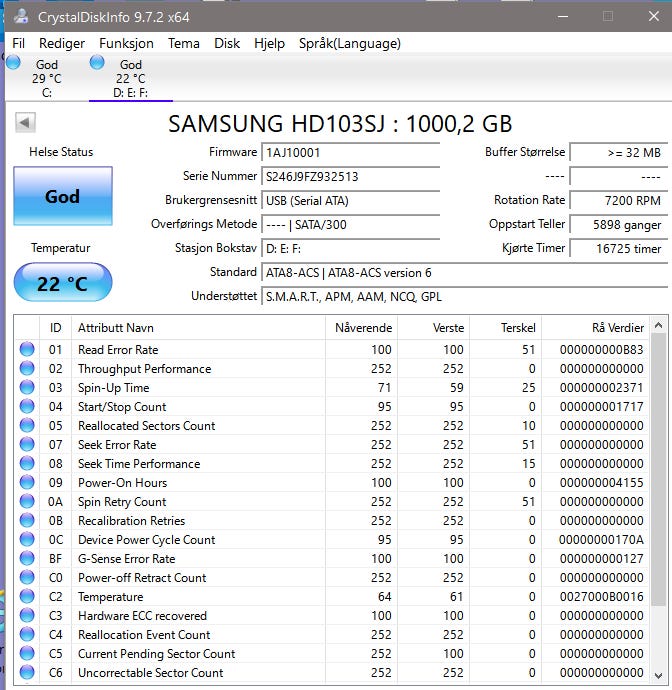Click status orb next to Temperature attribute
Screen dimensions: 672x690
(27, 597)
